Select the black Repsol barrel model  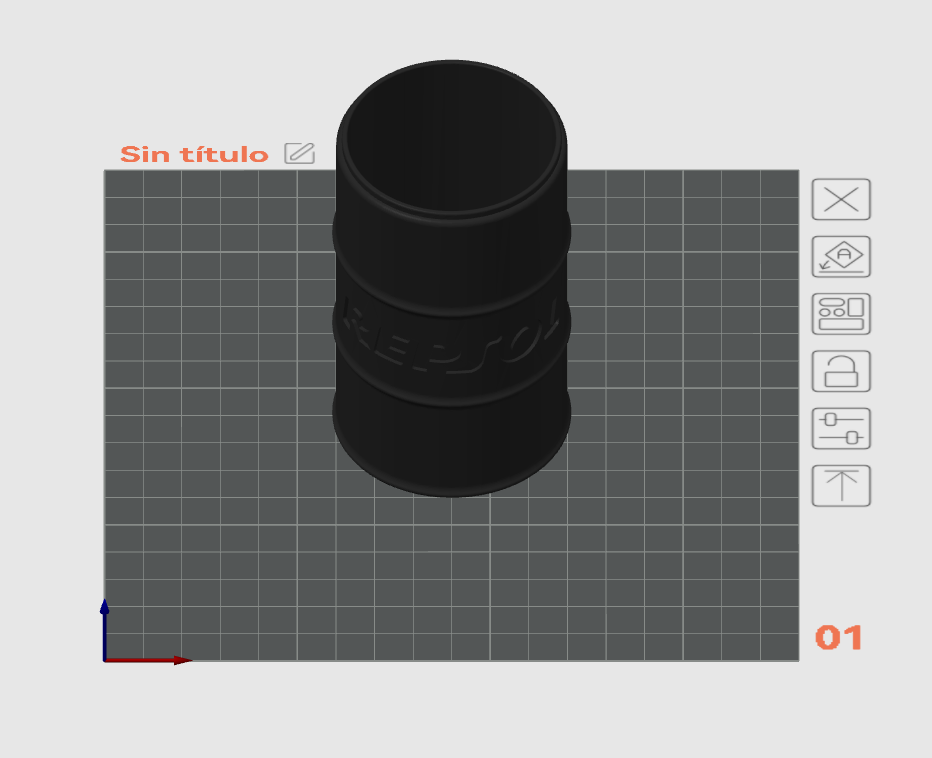tap(451, 278)
